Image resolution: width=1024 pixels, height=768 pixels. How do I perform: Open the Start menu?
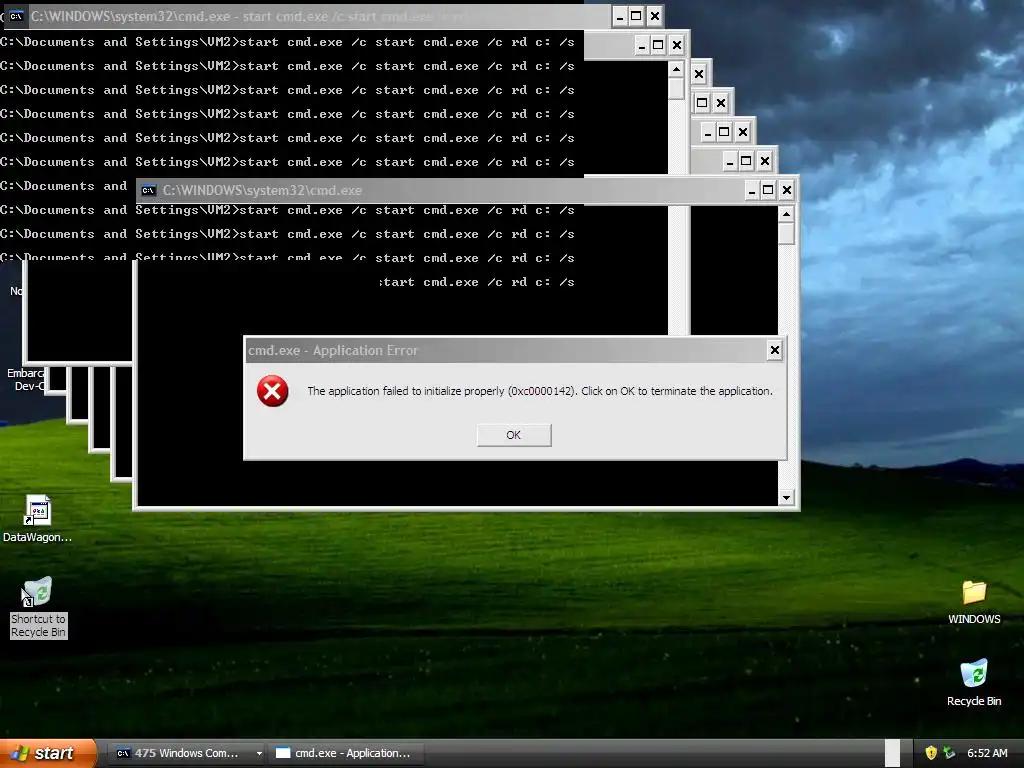pos(48,753)
